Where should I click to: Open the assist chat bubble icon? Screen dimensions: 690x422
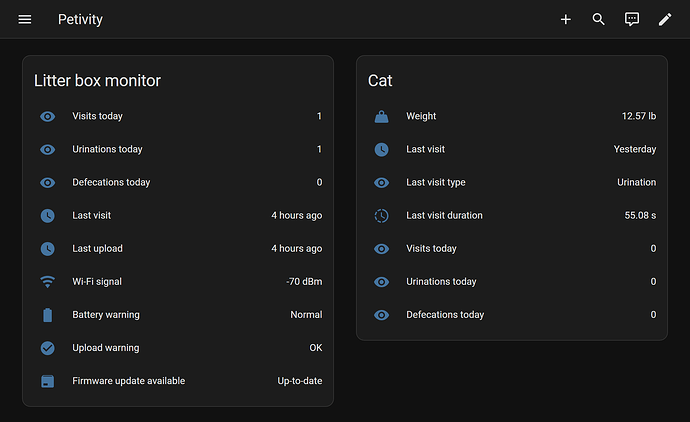632,19
